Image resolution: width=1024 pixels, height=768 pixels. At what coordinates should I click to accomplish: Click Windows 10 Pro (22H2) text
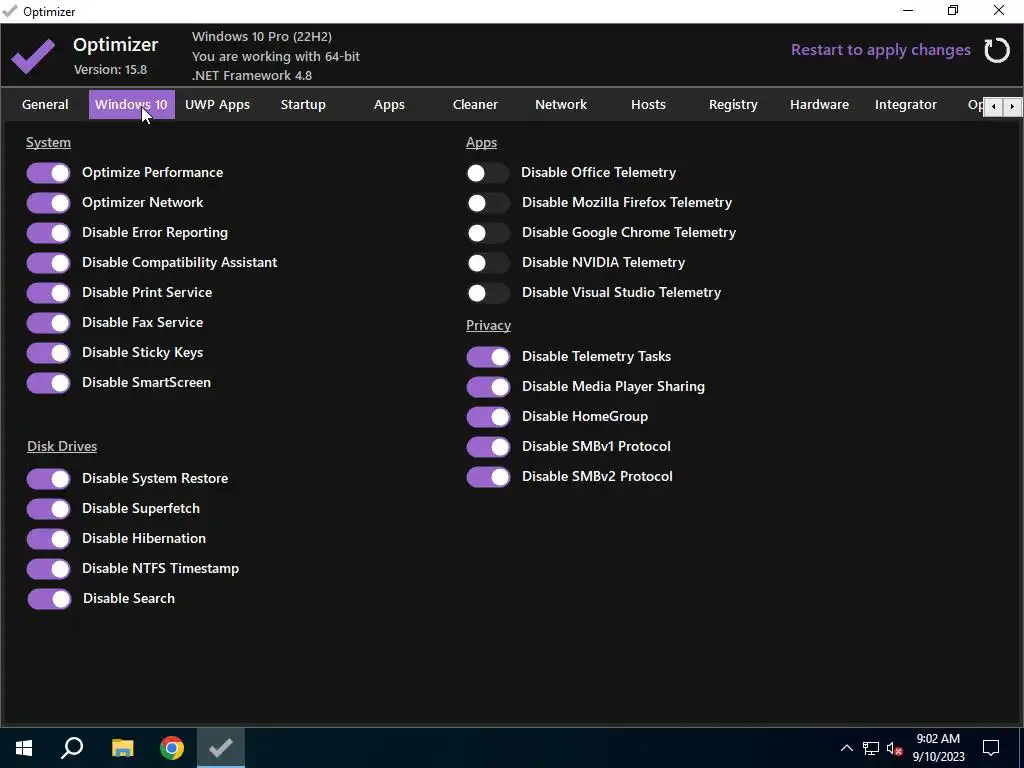pyautogui.click(x=262, y=37)
